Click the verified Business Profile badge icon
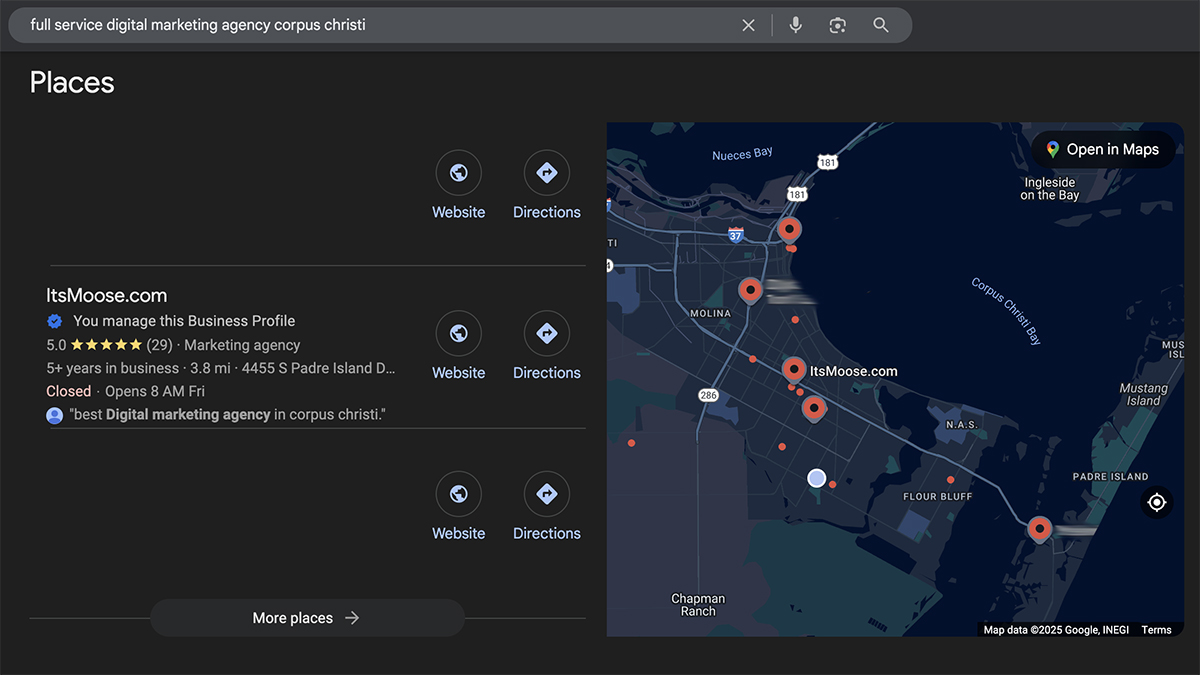Image resolution: width=1200 pixels, height=675 pixels. coord(54,321)
